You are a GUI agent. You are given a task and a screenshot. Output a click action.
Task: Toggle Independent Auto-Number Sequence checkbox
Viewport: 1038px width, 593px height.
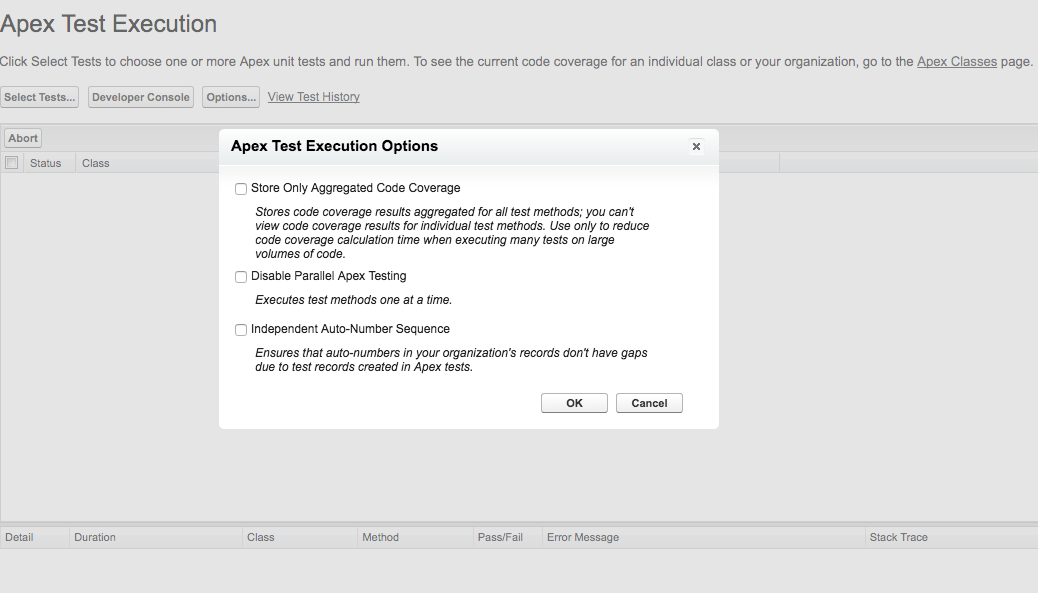click(x=241, y=330)
